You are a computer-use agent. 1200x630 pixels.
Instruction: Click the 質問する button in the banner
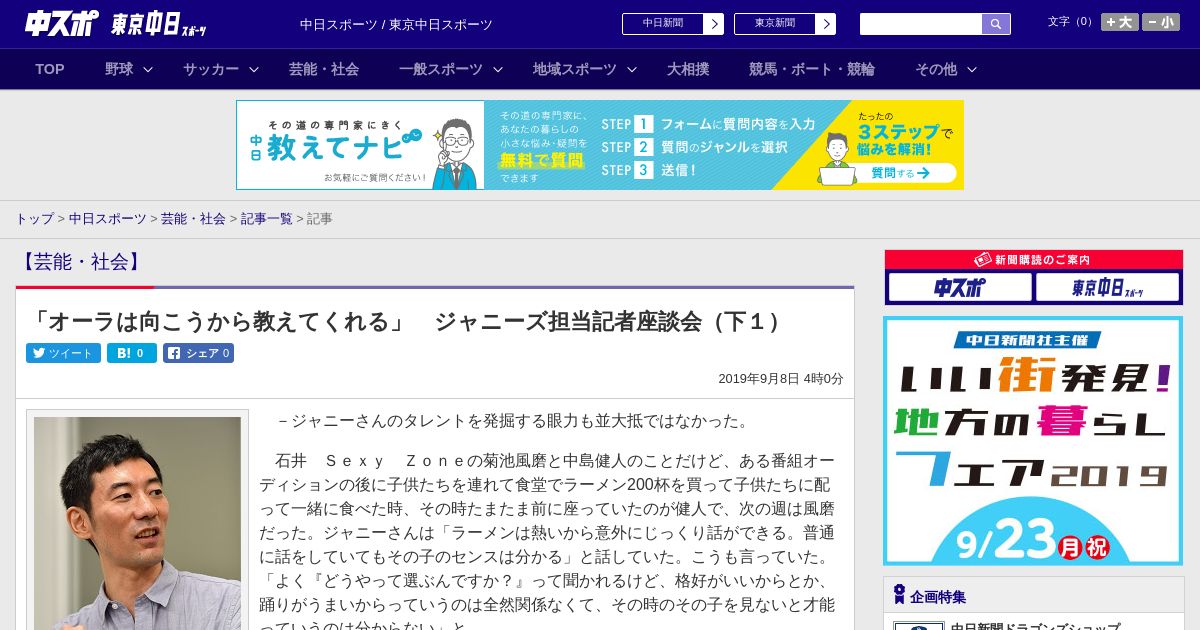tap(900, 173)
